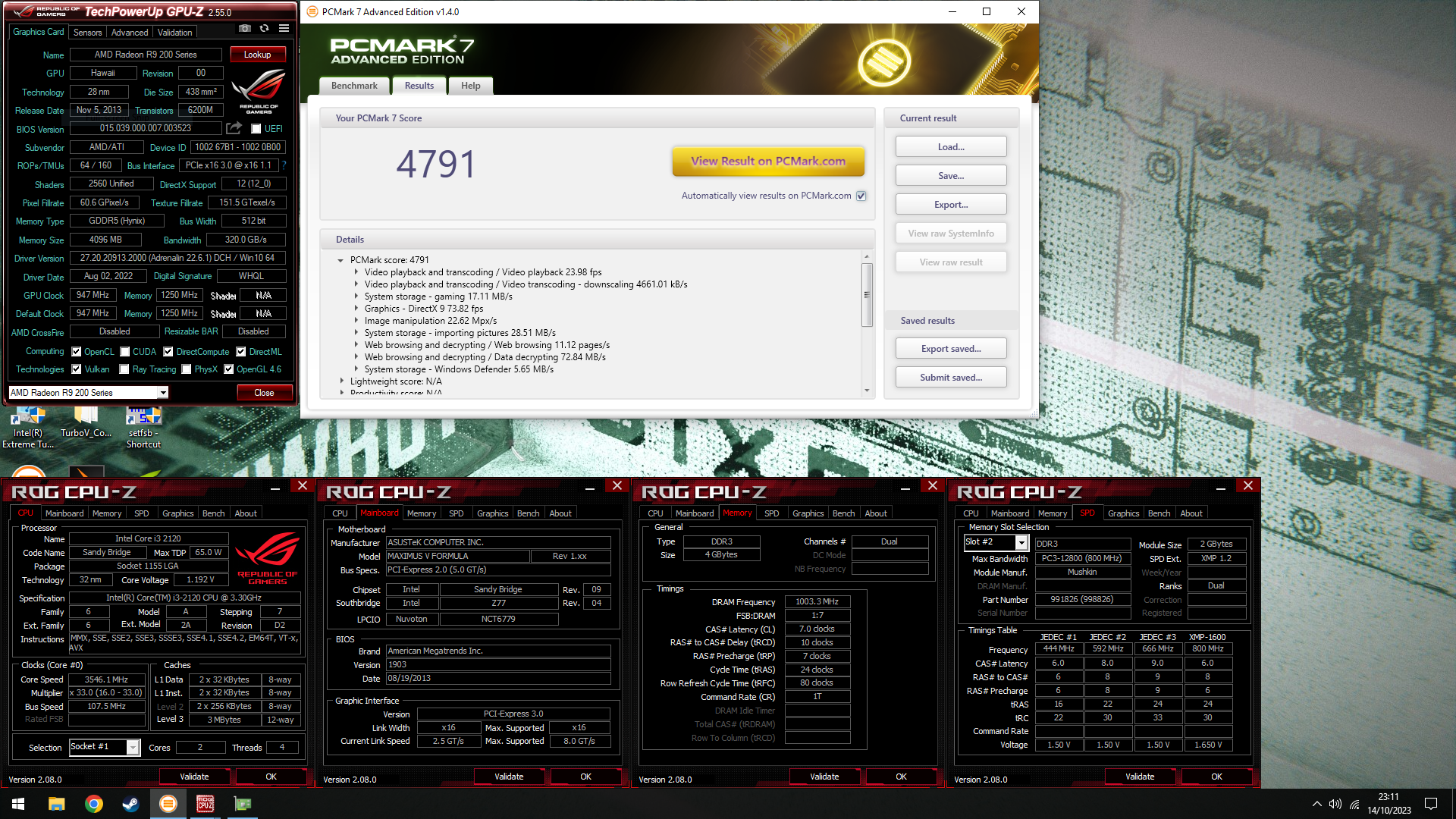Launch Google Chrome from the taskbar
This screenshot has width=1456, height=819.
click(x=93, y=804)
